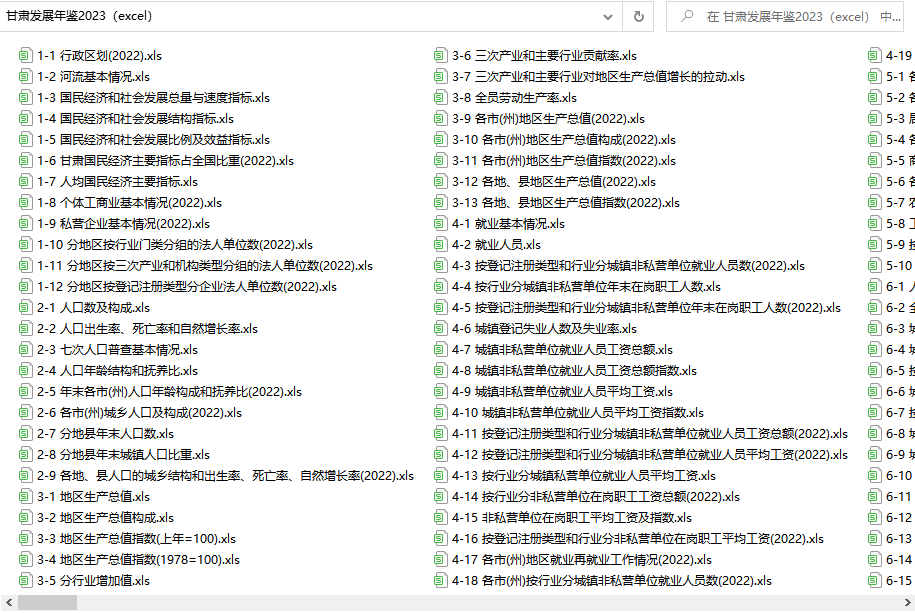Select file icon of 2-1 人口数及构成.xls

(x=25, y=308)
